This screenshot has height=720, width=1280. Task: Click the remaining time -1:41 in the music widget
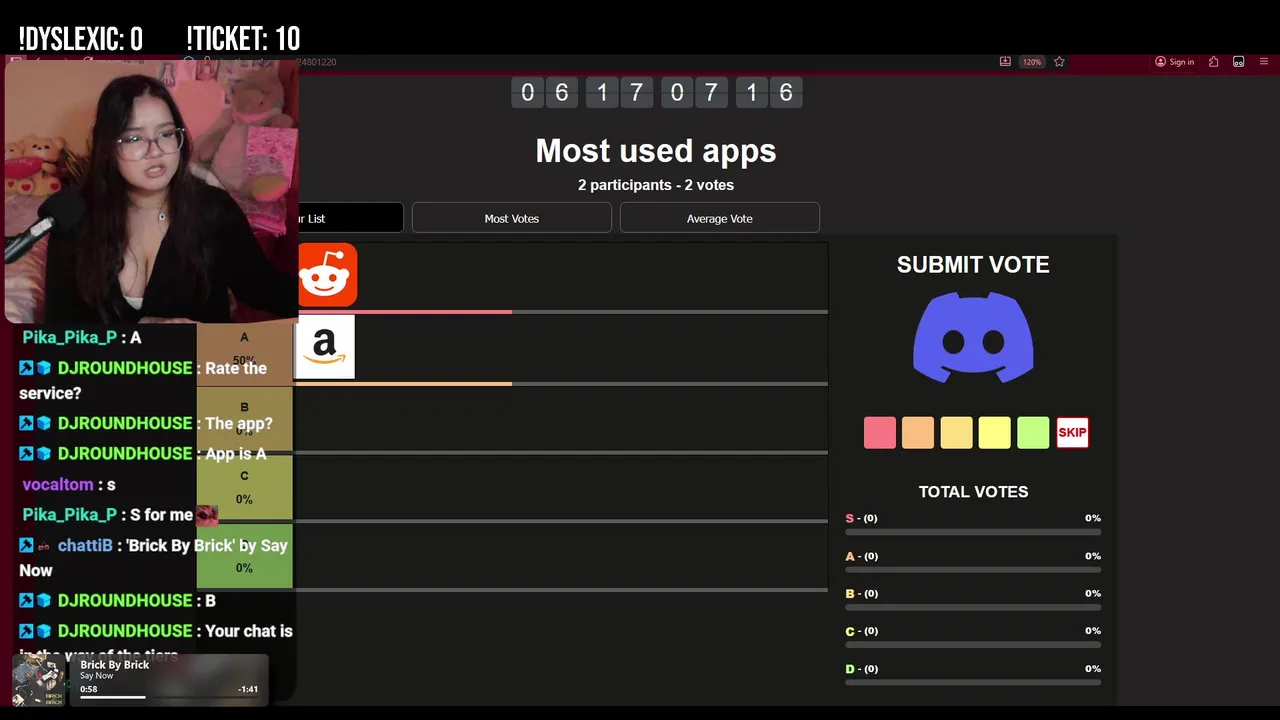click(249, 689)
